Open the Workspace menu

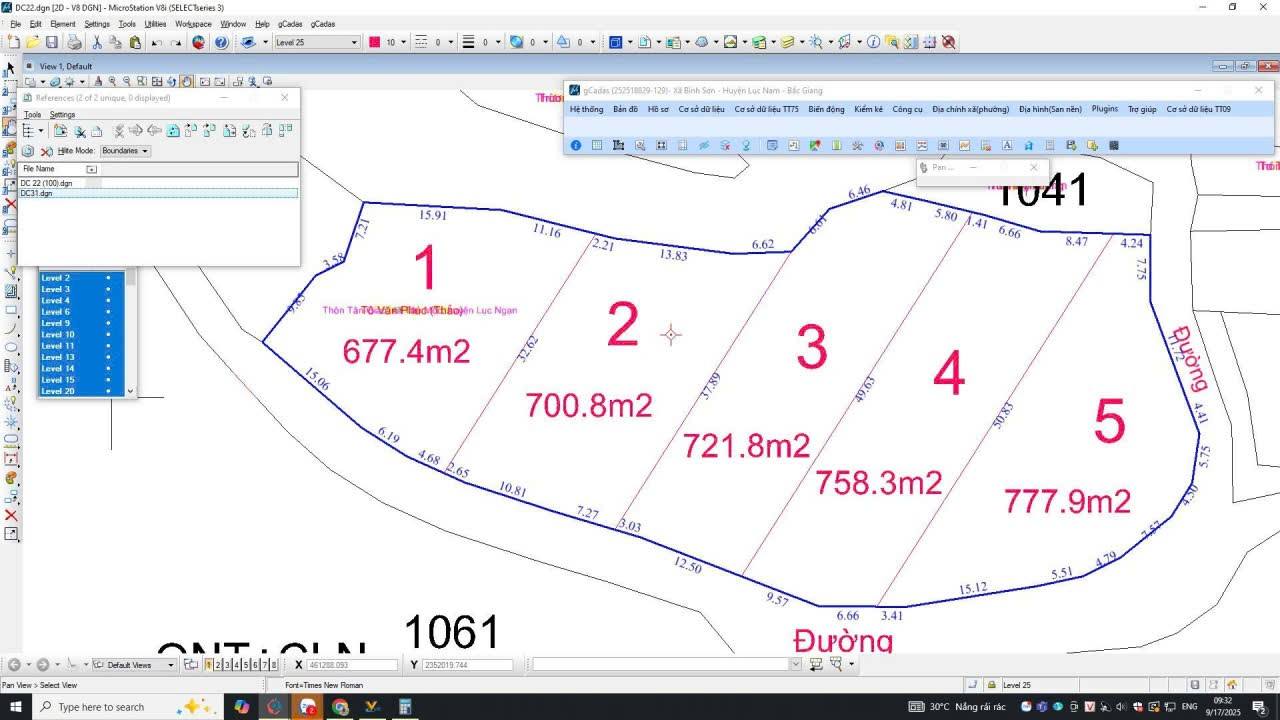pyautogui.click(x=193, y=24)
